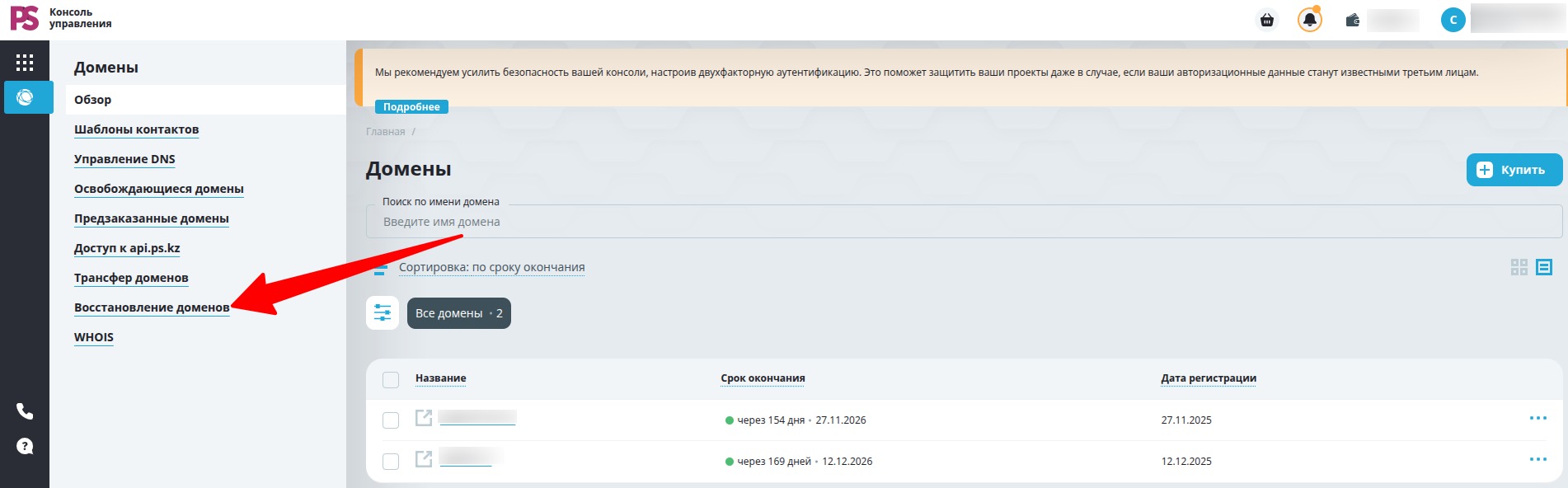Switch to grid view icon

(x=1519, y=267)
